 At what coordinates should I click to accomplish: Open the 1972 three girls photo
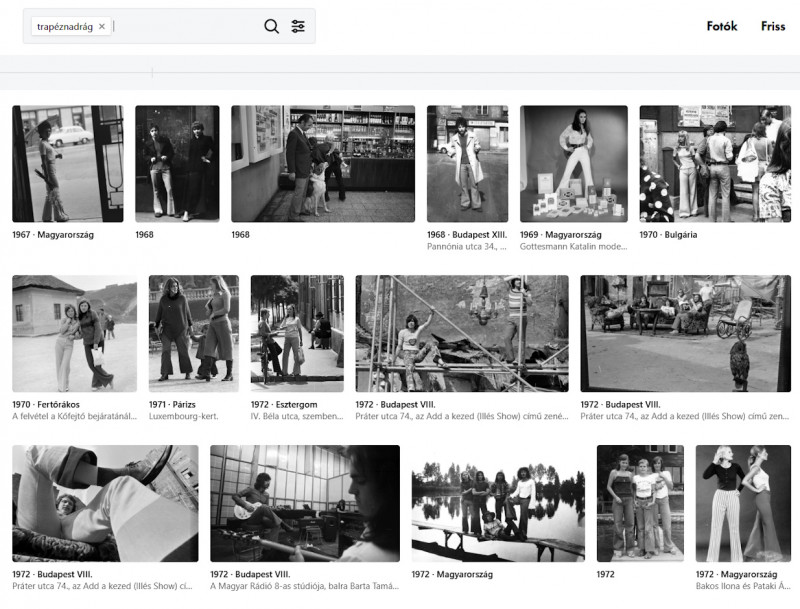(640, 503)
